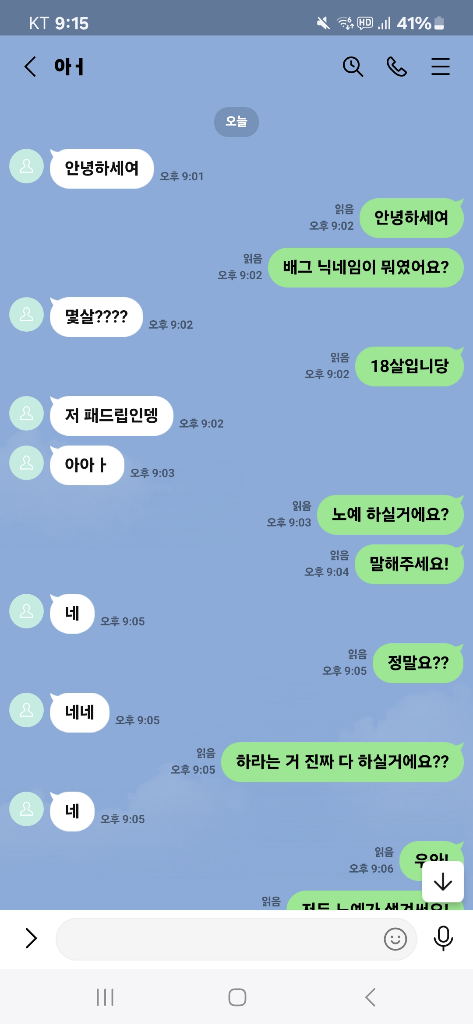
Task: Open the chat search magnifier icon
Action: tap(353, 67)
